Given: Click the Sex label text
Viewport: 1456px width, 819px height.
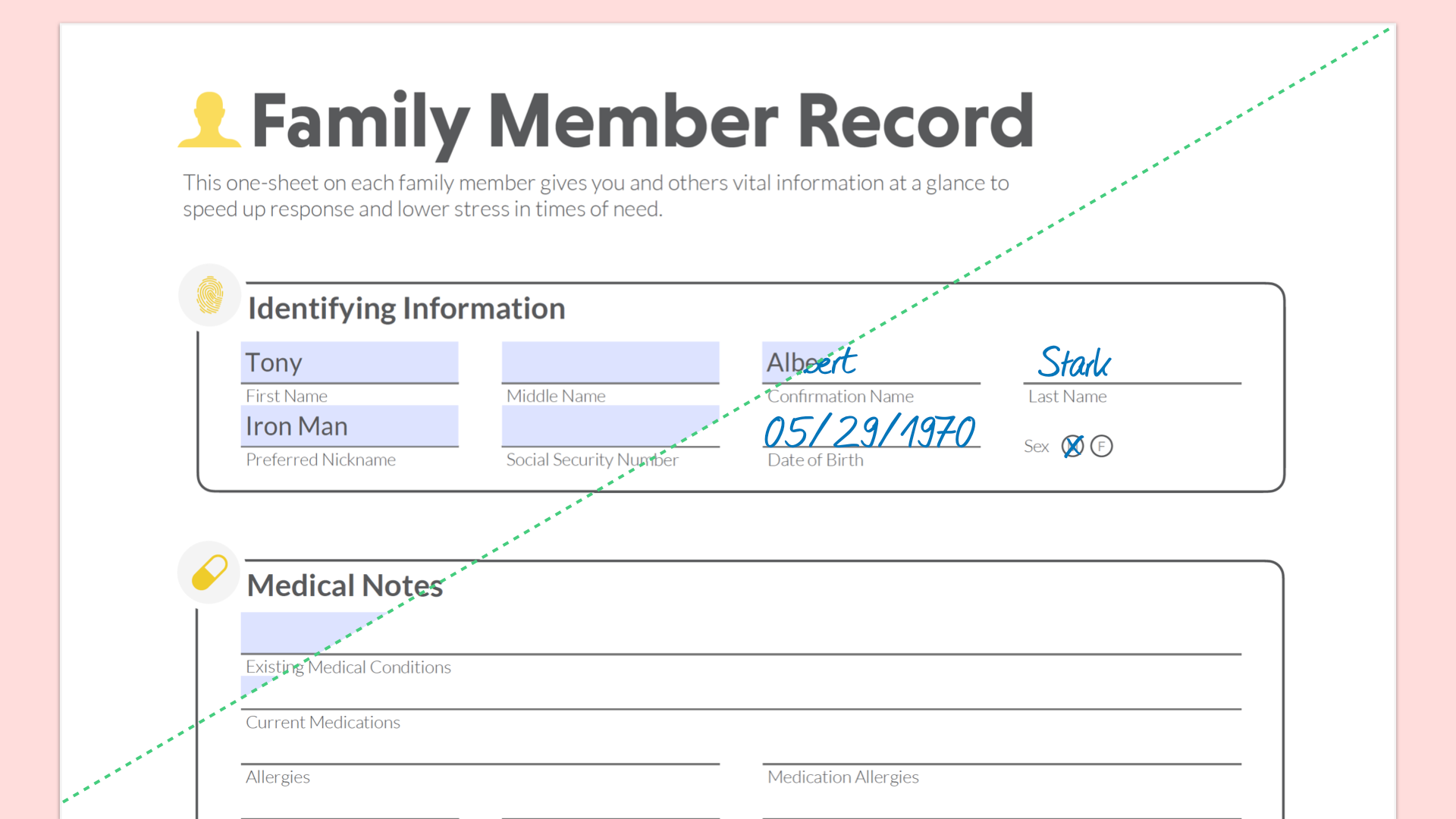Looking at the screenshot, I should 1036,447.
